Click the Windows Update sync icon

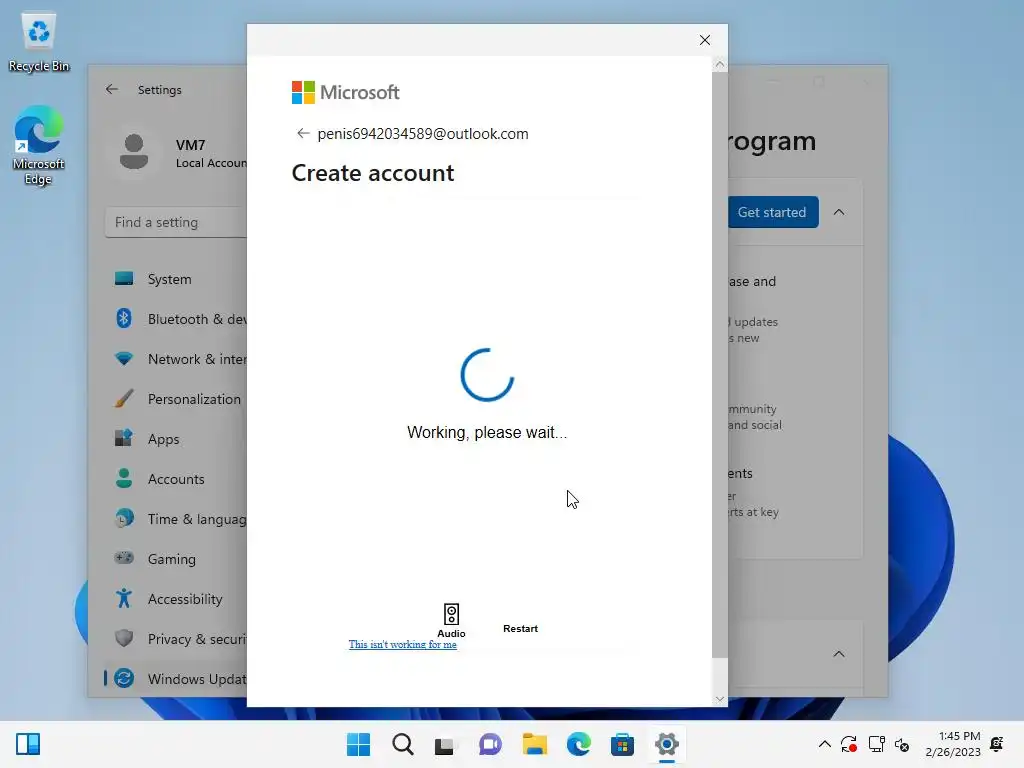pyautogui.click(x=124, y=678)
